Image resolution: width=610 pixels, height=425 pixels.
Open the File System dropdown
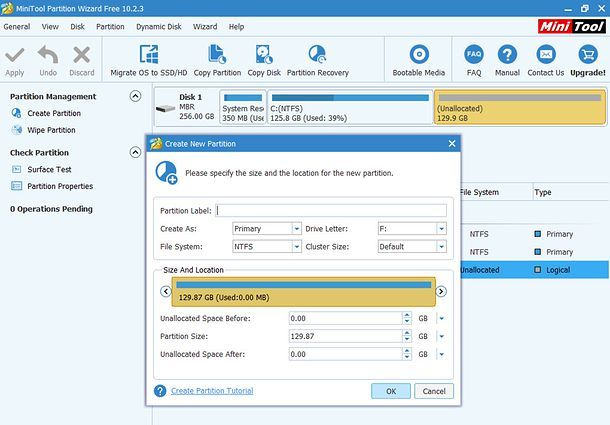296,246
